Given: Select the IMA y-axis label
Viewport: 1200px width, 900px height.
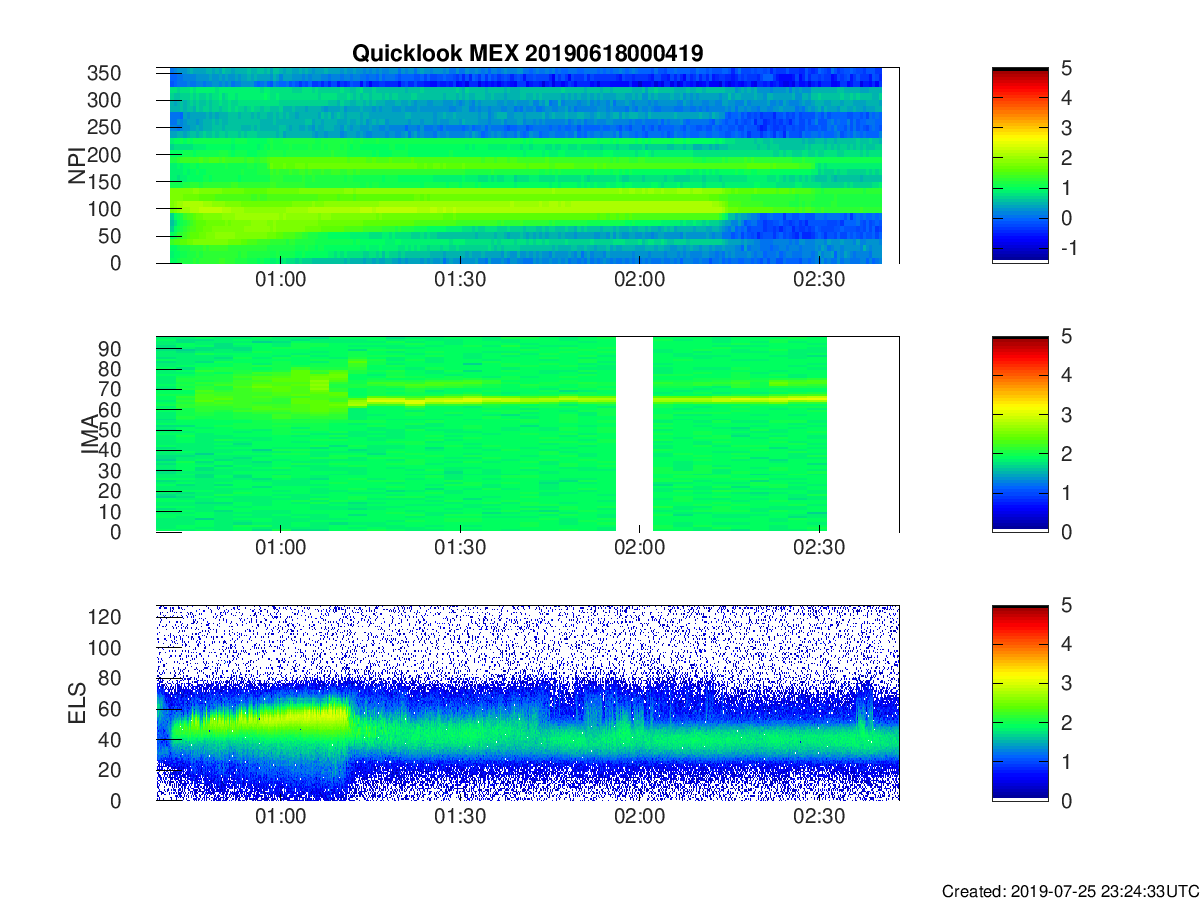Looking at the screenshot, I should 90,435.
